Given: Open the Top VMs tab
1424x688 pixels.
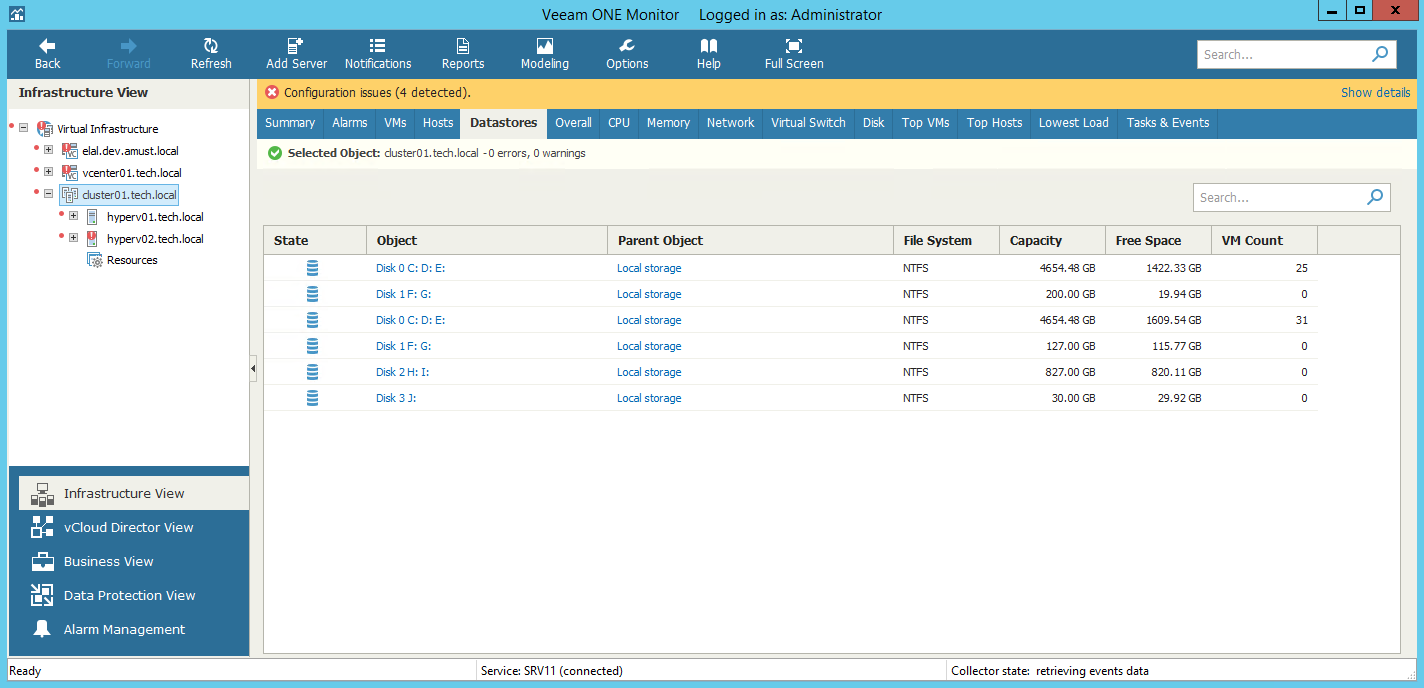Looking at the screenshot, I should 926,123.
